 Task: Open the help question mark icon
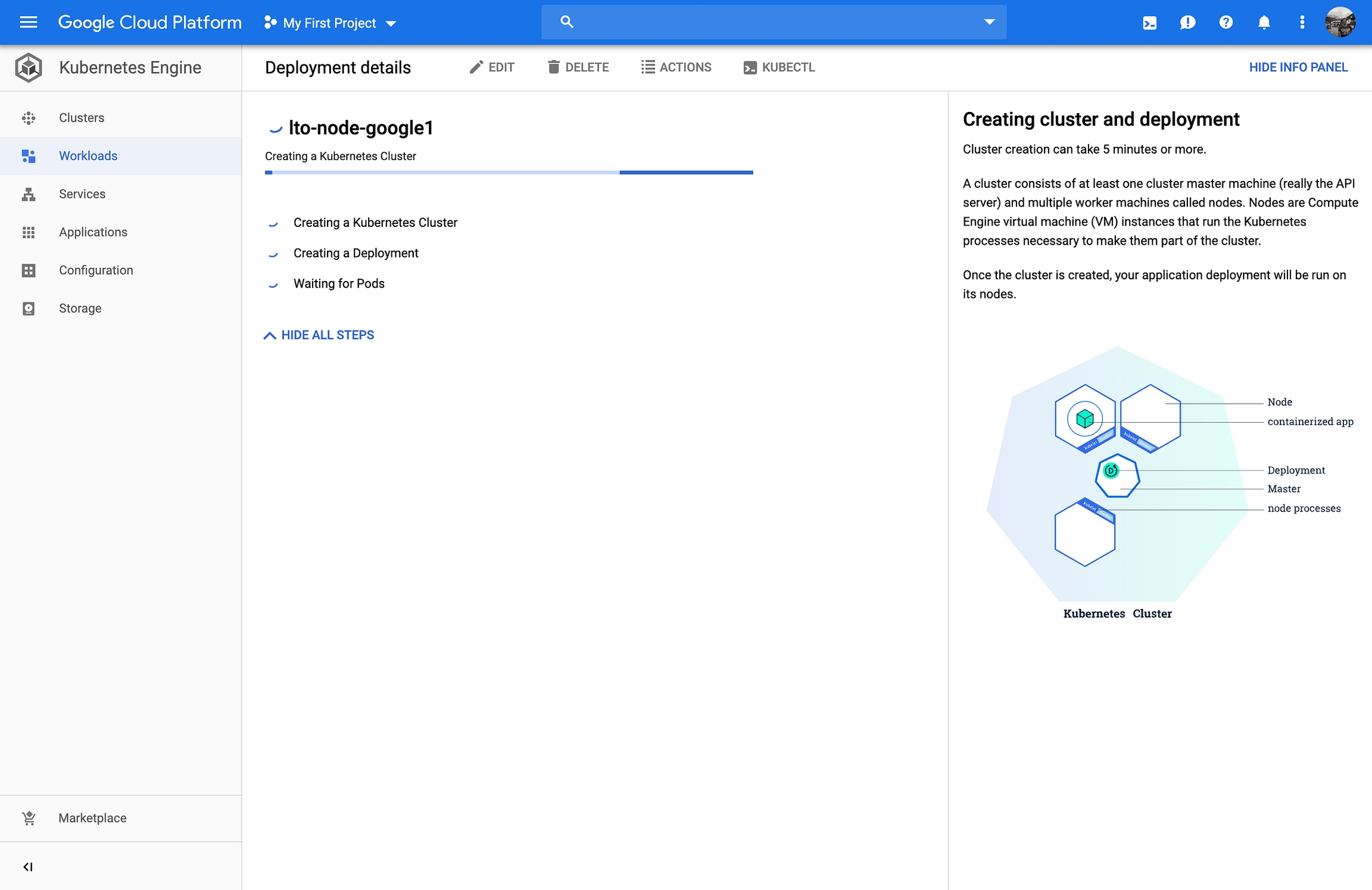click(x=1226, y=23)
